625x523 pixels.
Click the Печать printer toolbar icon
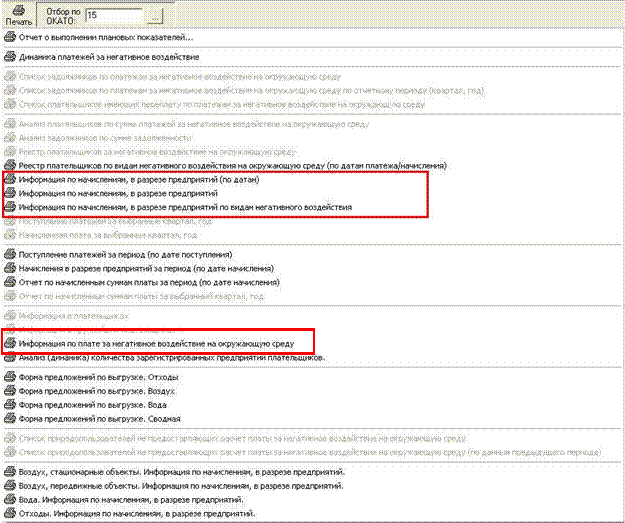20,9
